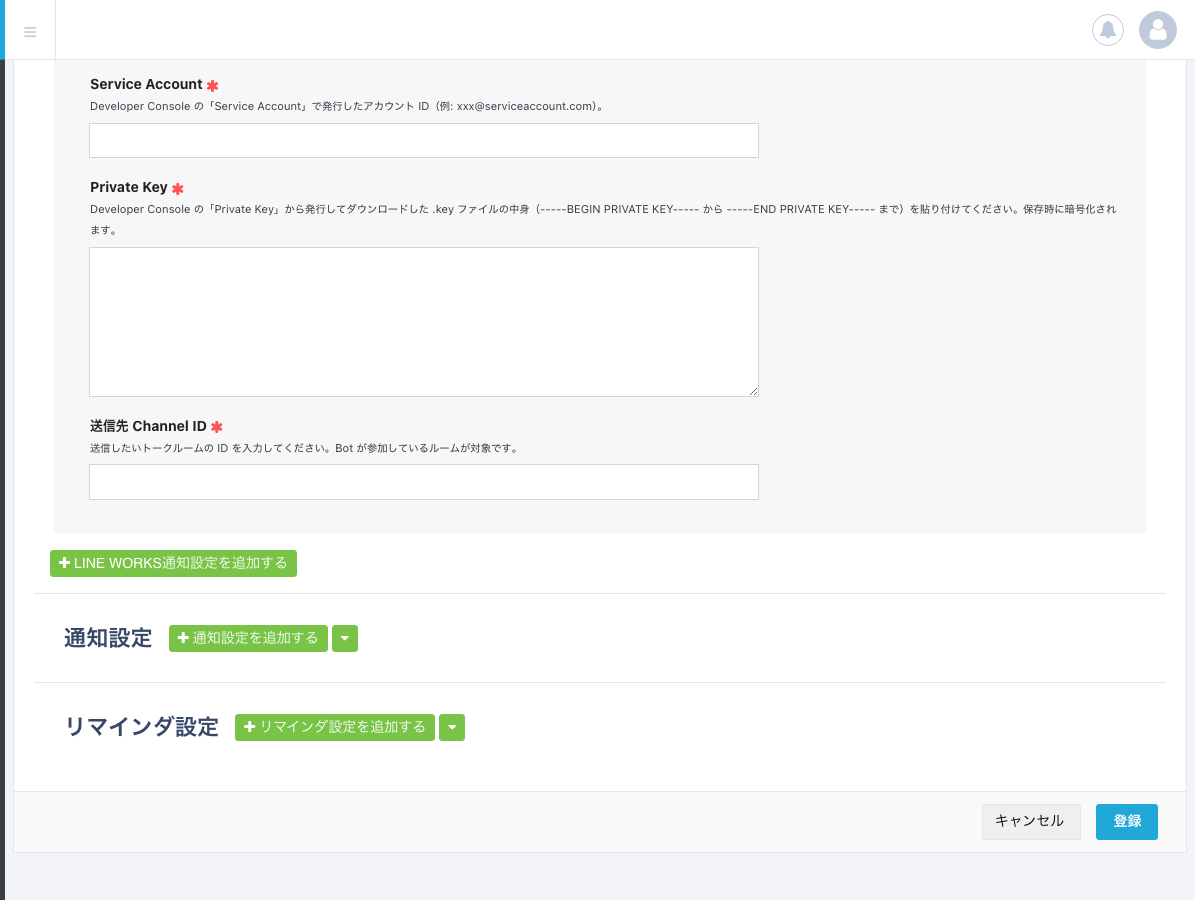Click the required asterisk next to Private Key

click(x=178, y=188)
